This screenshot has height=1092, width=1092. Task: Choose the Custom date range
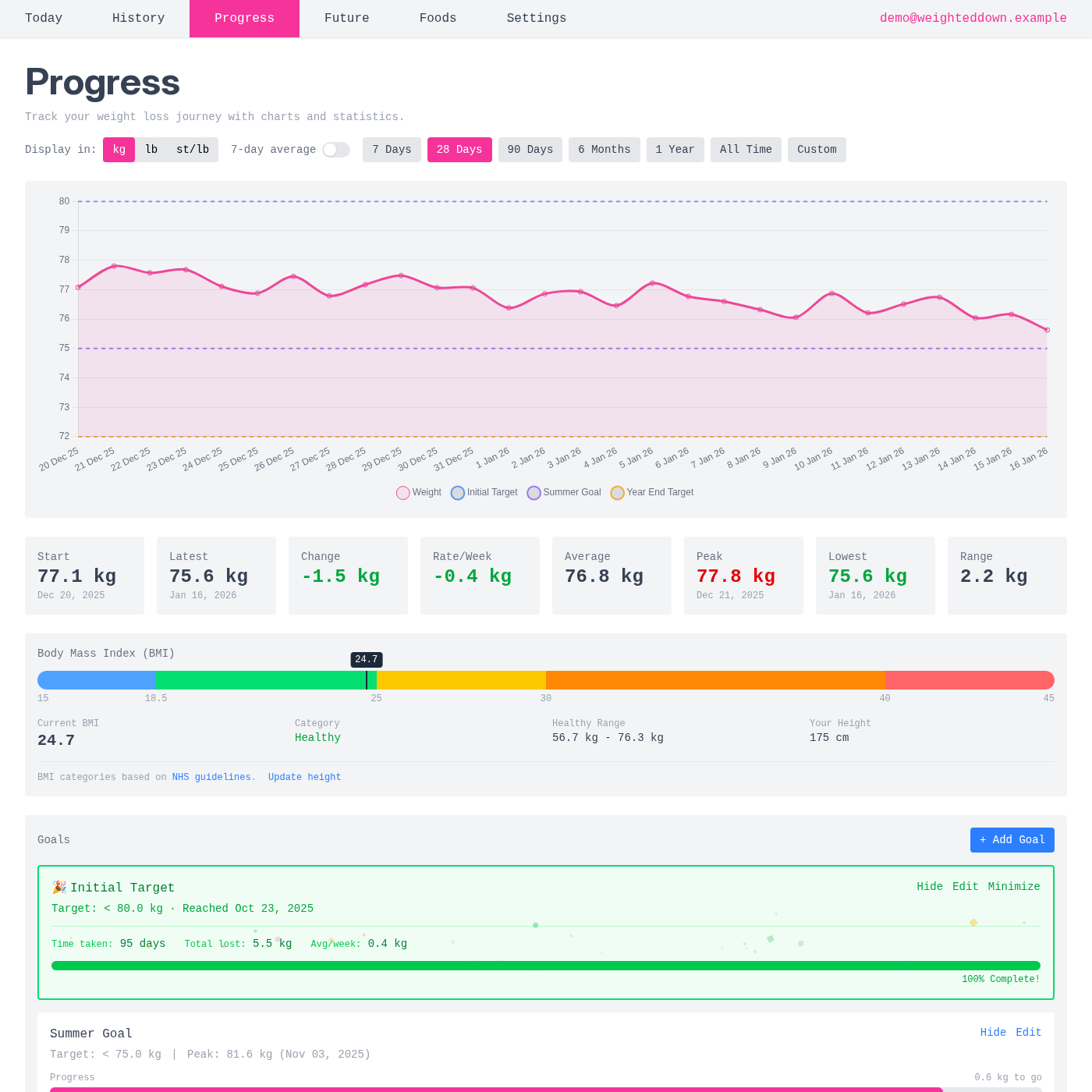tap(817, 150)
